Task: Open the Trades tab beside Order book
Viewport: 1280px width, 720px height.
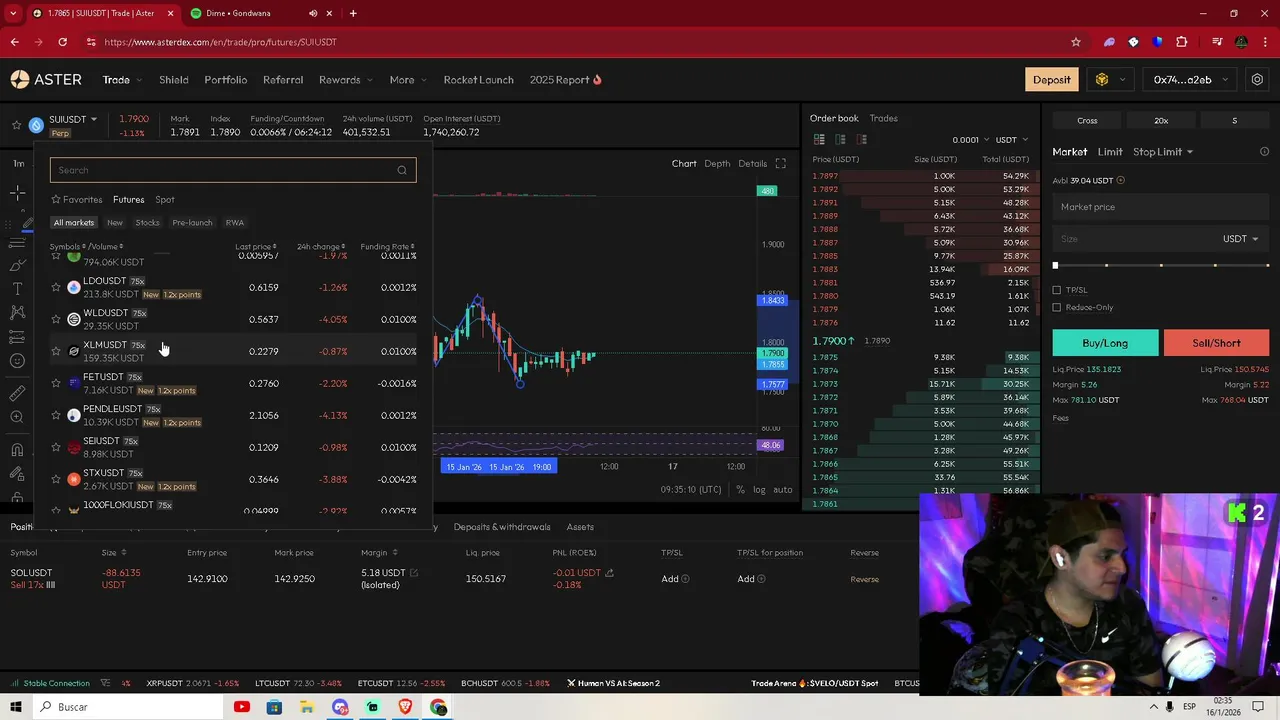Action: tap(883, 118)
